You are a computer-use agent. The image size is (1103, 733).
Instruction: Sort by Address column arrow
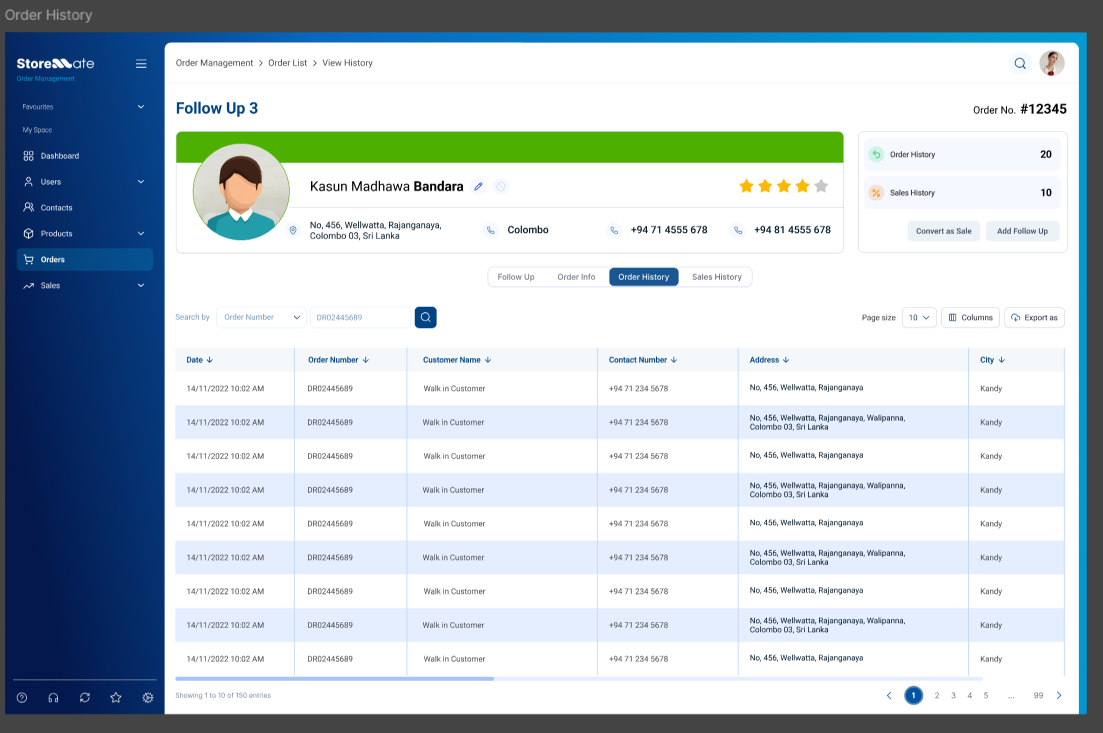point(786,360)
